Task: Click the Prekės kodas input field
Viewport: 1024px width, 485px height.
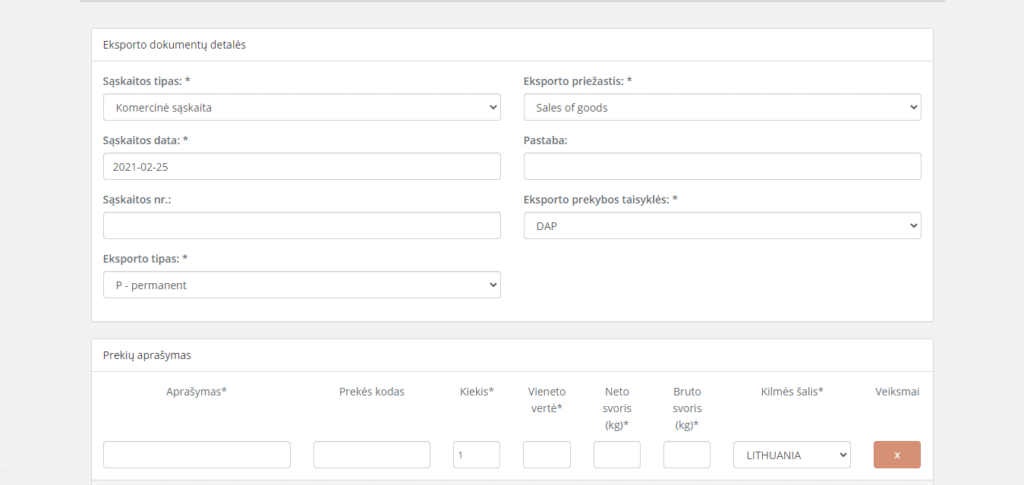Action: pos(371,455)
